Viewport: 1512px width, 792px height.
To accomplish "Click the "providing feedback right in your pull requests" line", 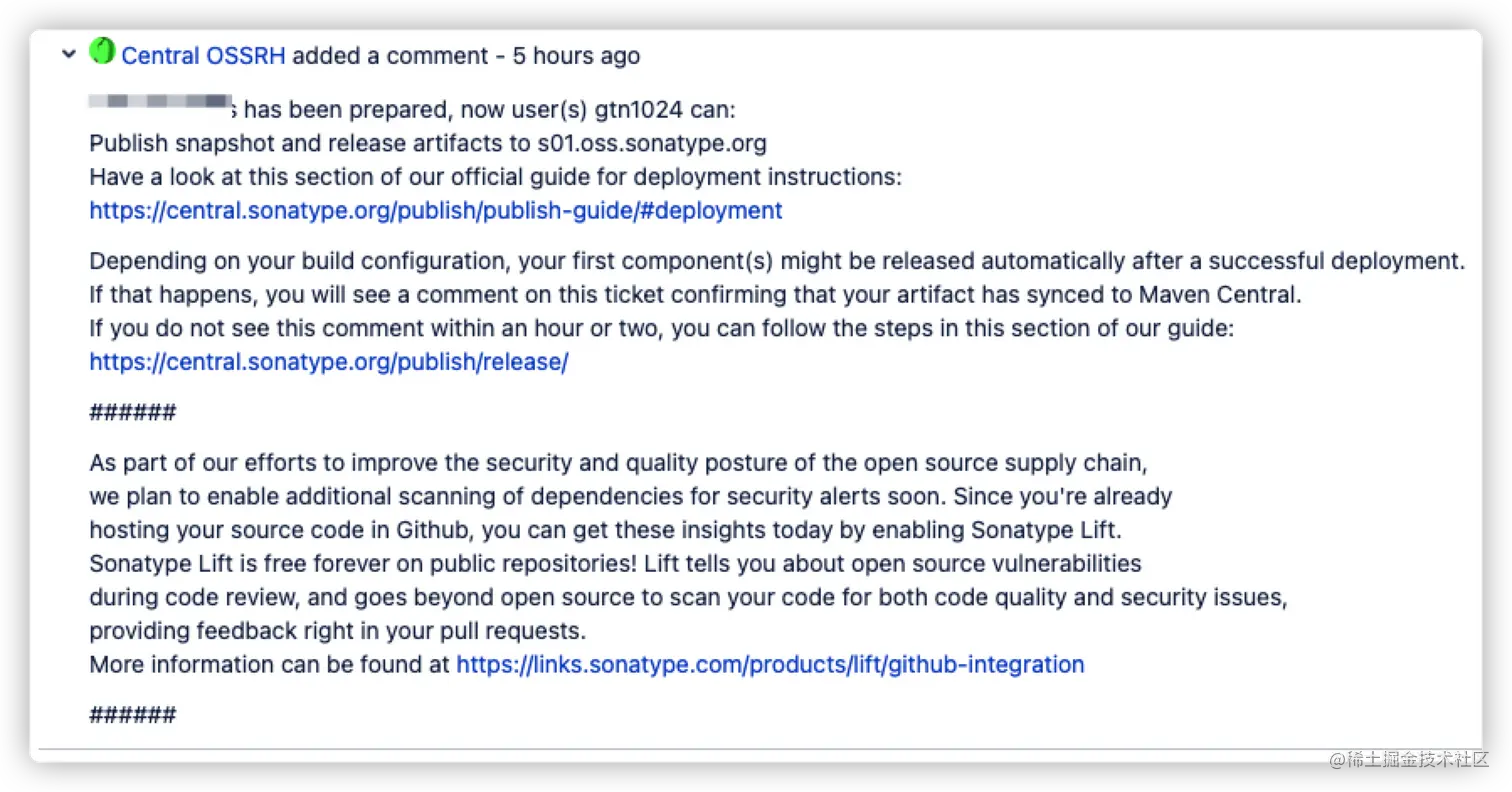I will pyautogui.click(x=337, y=631).
